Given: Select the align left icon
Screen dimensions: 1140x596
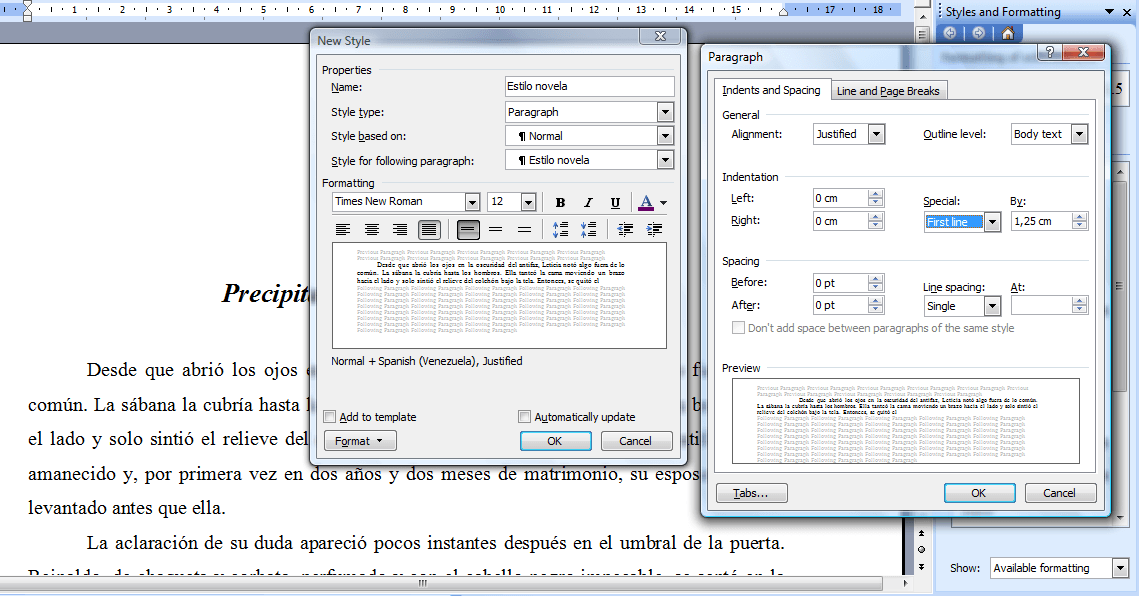Looking at the screenshot, I should tap(344, 229).
